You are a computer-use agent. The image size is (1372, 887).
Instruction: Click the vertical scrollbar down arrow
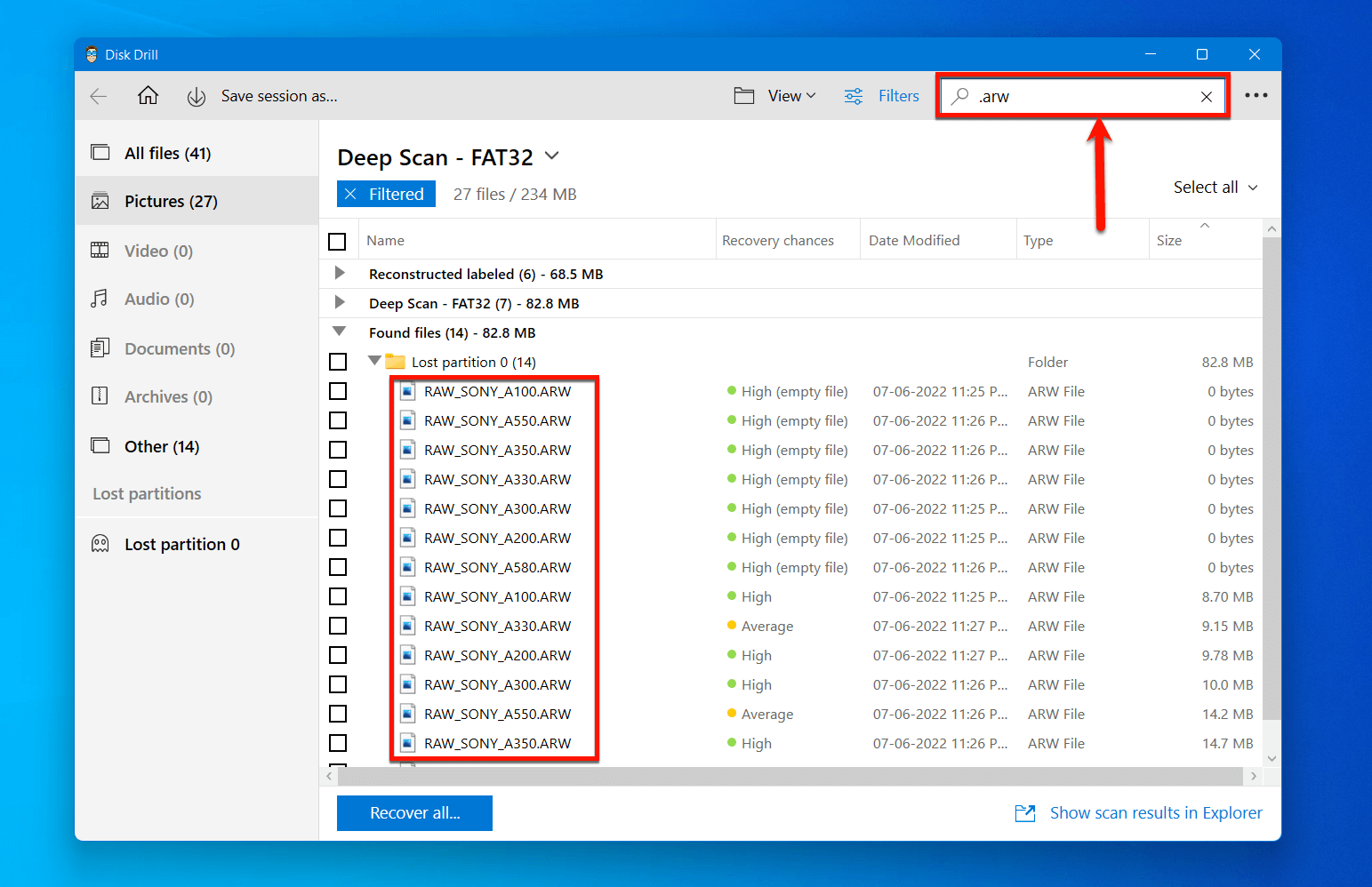point(1272,758)
